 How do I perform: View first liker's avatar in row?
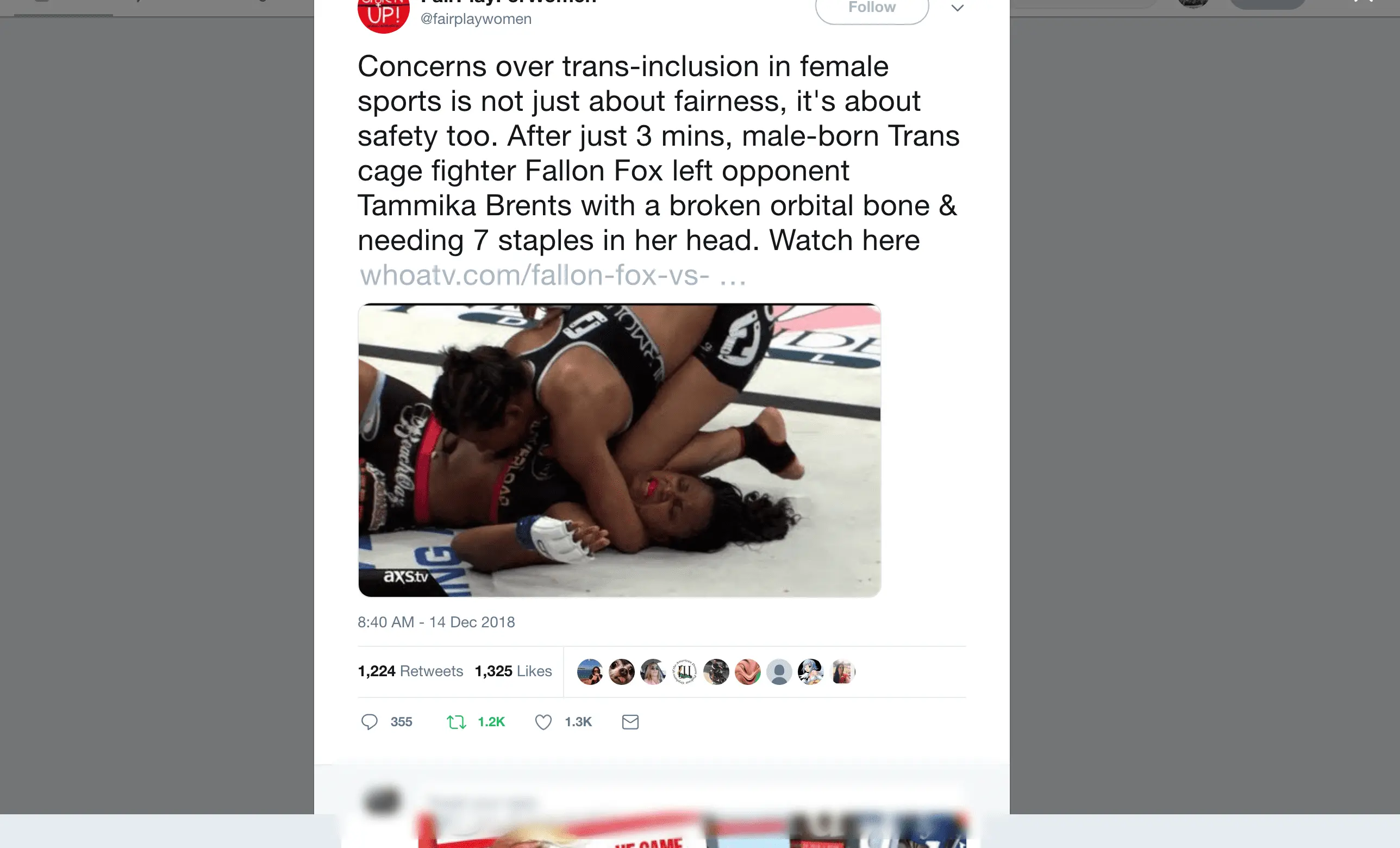(590, 672)
